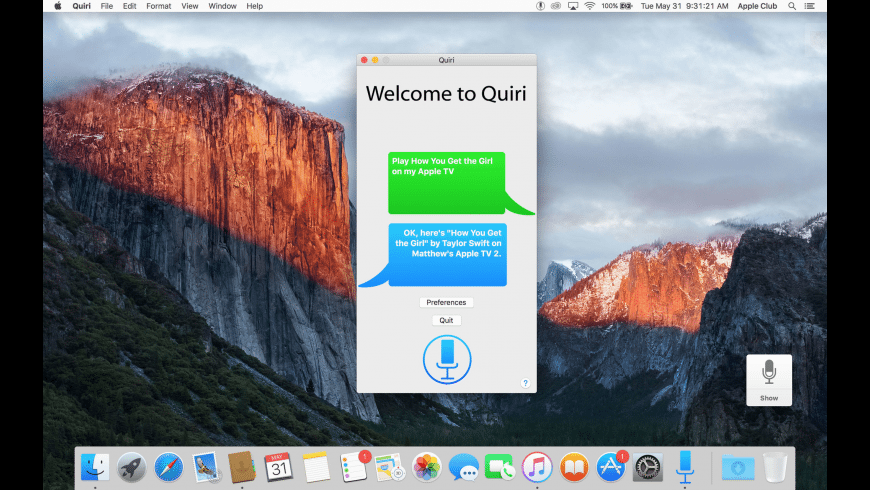Open iBooks in the Dock
The image size is (870, 490).
574,467
